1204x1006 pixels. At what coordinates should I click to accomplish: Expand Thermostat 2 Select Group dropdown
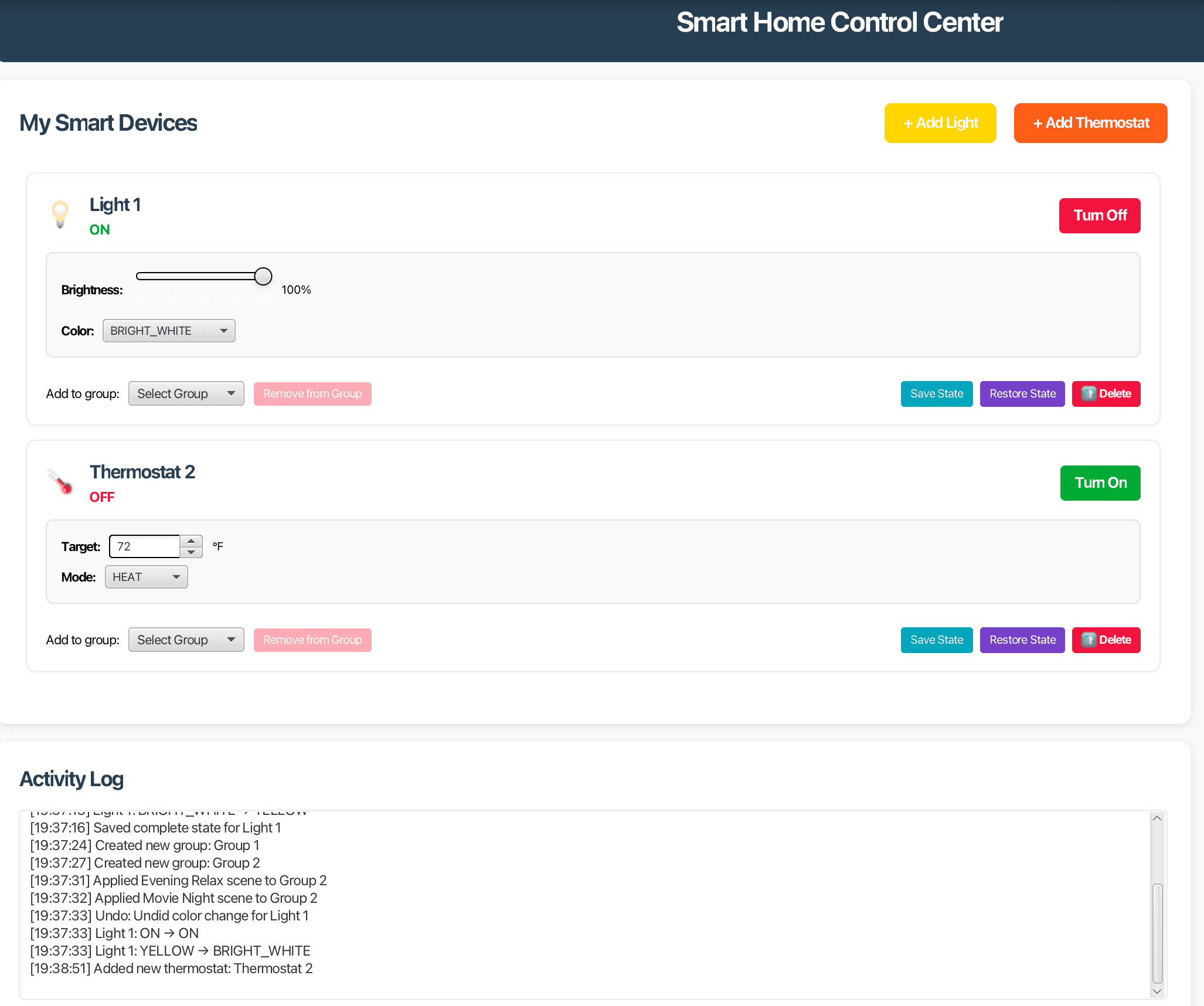tap(186, 640)
